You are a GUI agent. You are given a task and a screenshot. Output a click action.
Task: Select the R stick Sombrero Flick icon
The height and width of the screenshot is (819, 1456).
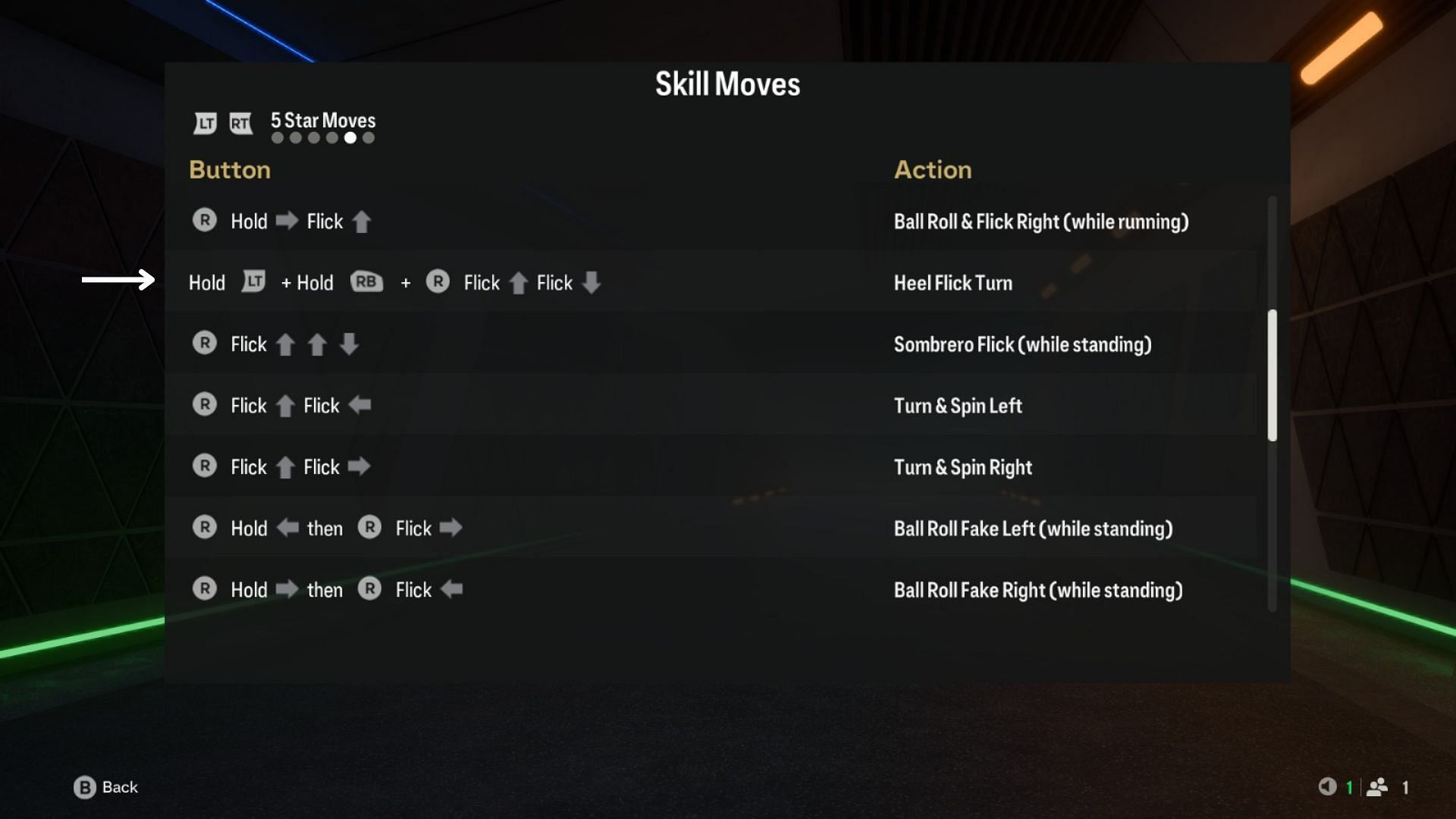click(206, 344)
